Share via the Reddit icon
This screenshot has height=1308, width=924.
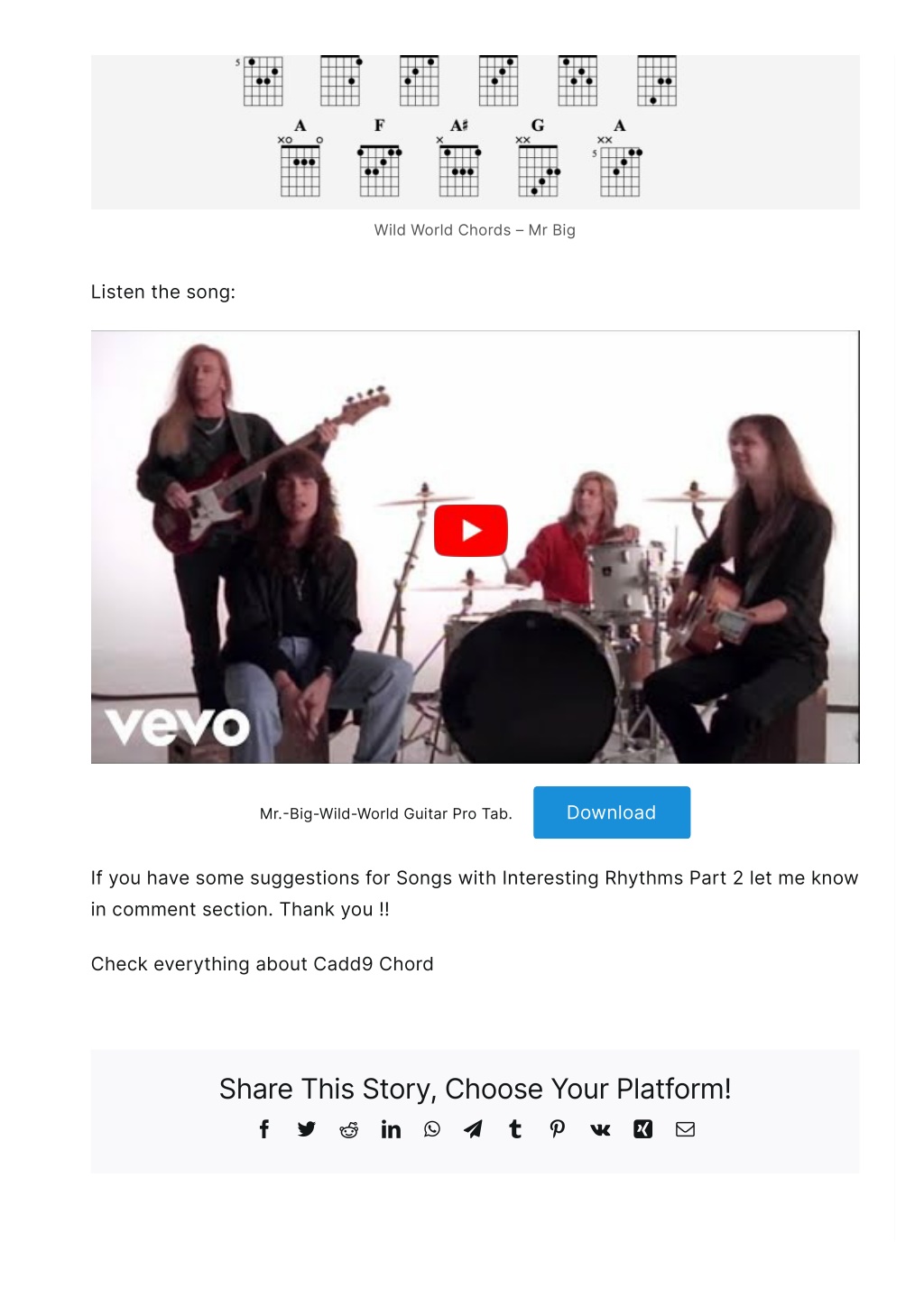tap(348, 1130)
